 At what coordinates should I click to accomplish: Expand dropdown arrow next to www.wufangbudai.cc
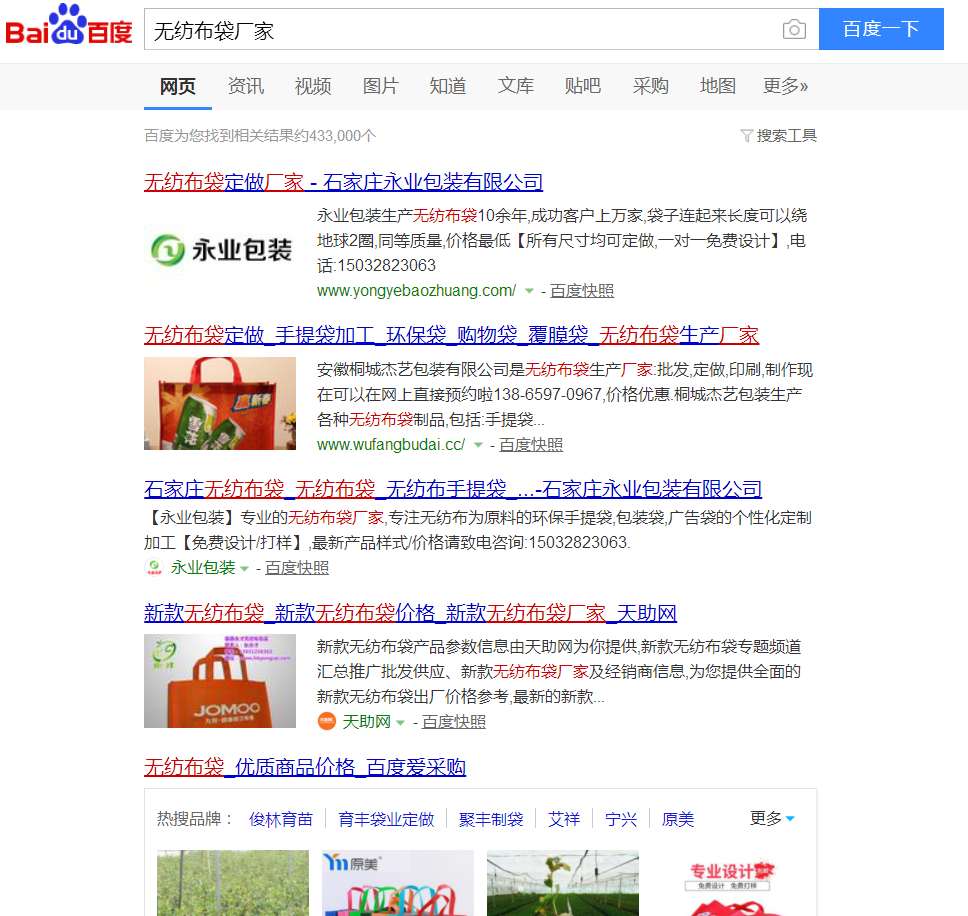click(x=478, y=445)
